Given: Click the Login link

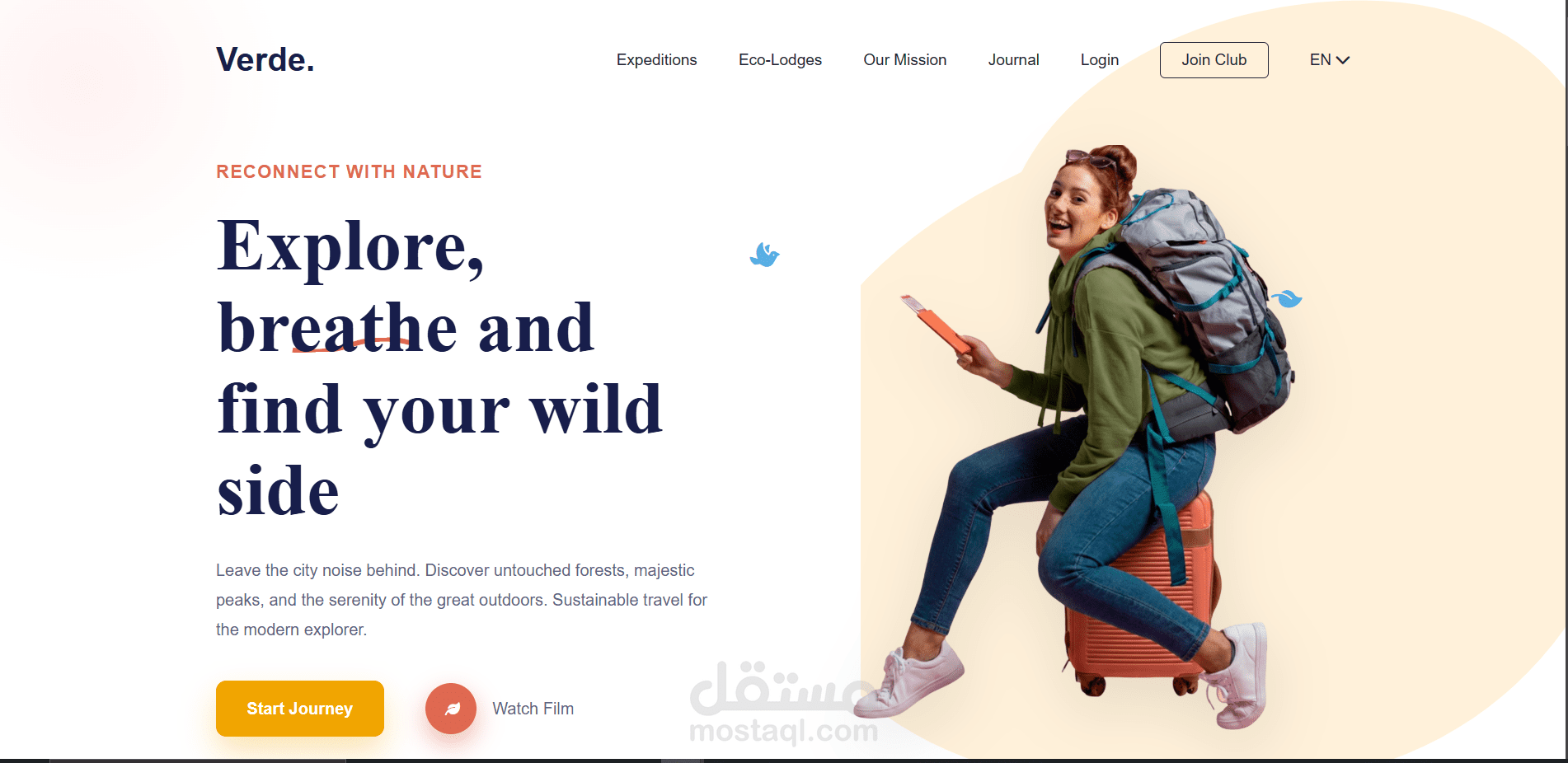Looking at the screenshot, I should pyautogui.click(x=1100, y=60).
